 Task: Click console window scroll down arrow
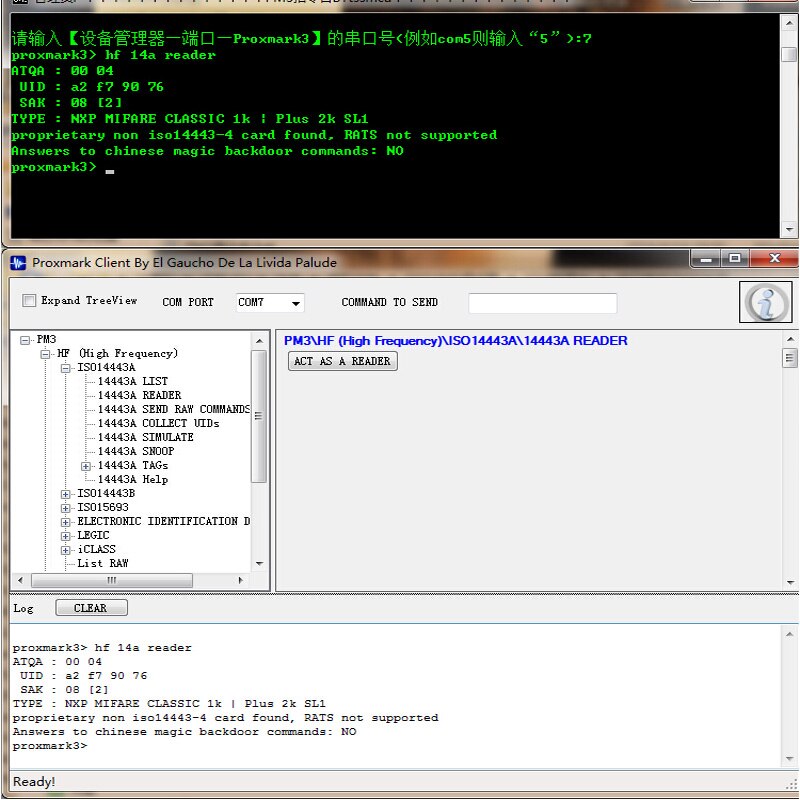[x=789, y=230]
